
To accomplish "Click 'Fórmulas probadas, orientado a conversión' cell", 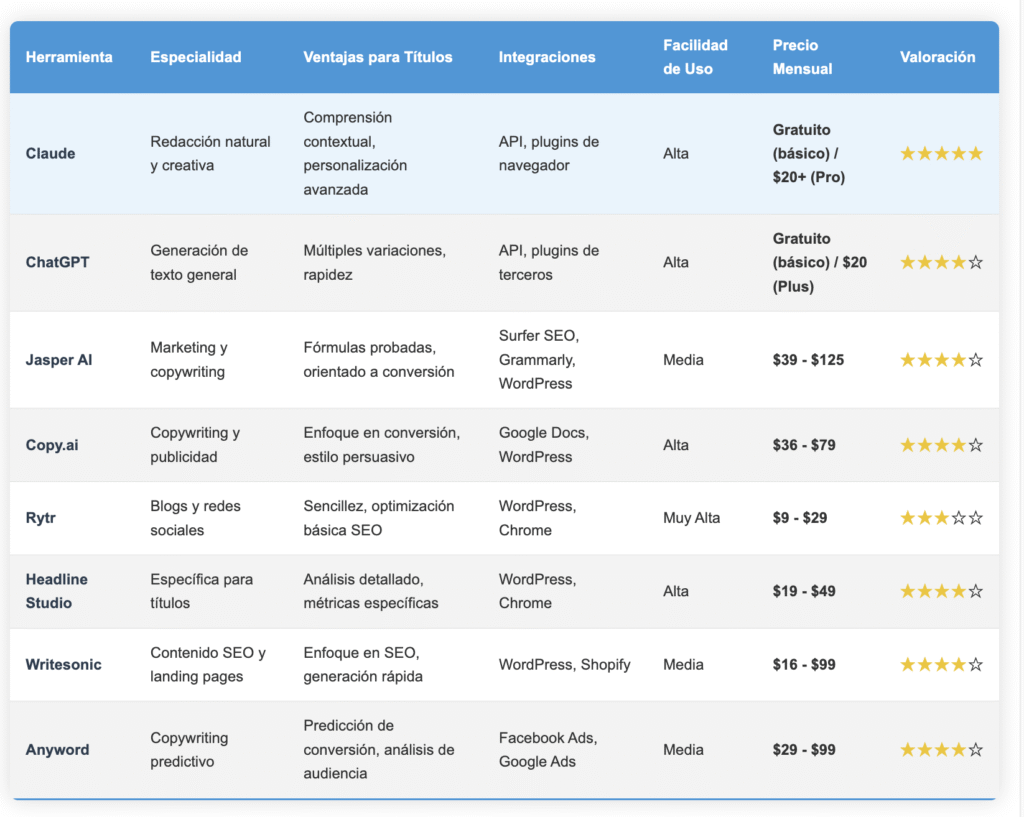I will [x=379, y=360].
